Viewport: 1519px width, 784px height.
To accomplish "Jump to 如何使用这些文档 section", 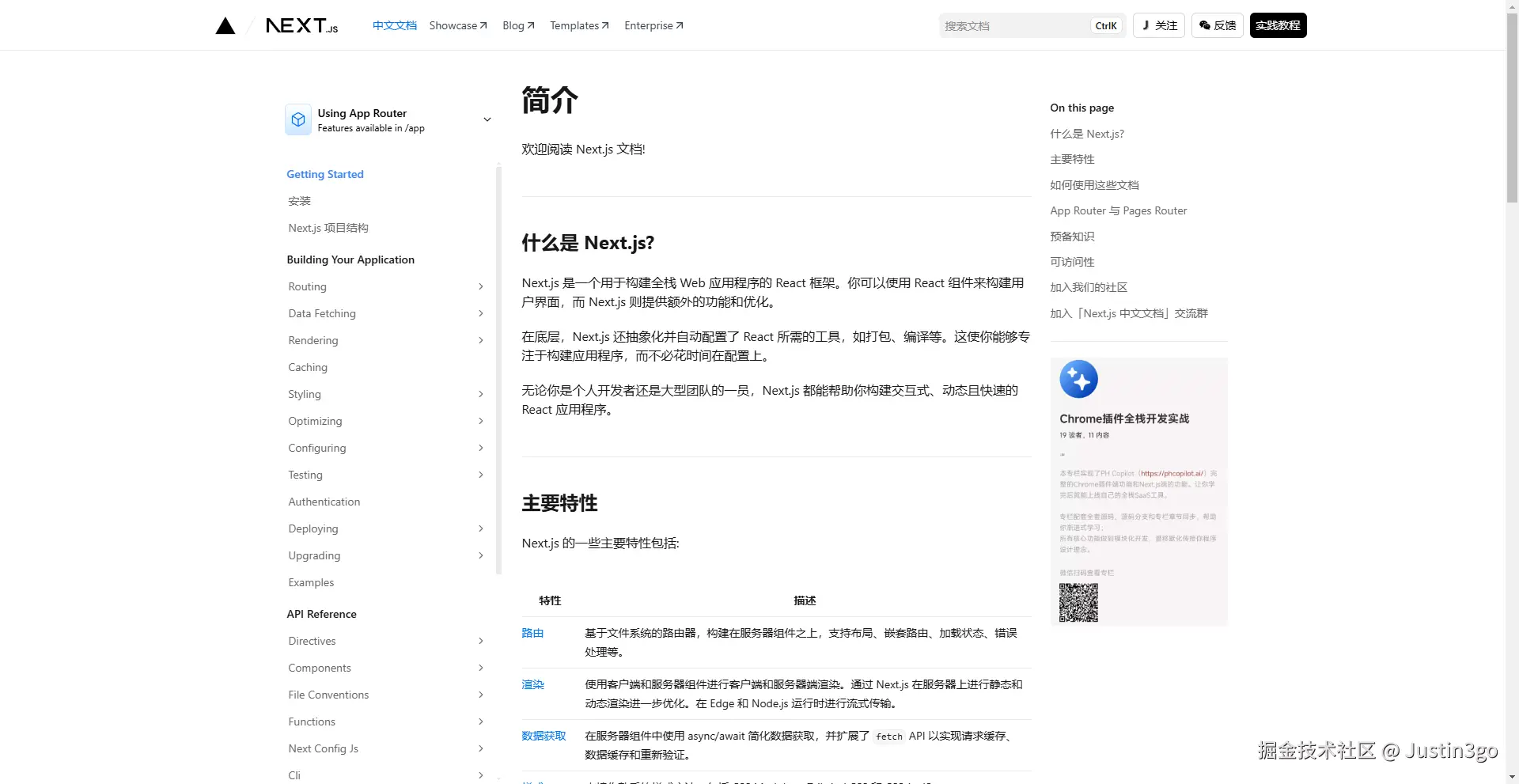I will pyautogui.click(x=1094, y=185).
